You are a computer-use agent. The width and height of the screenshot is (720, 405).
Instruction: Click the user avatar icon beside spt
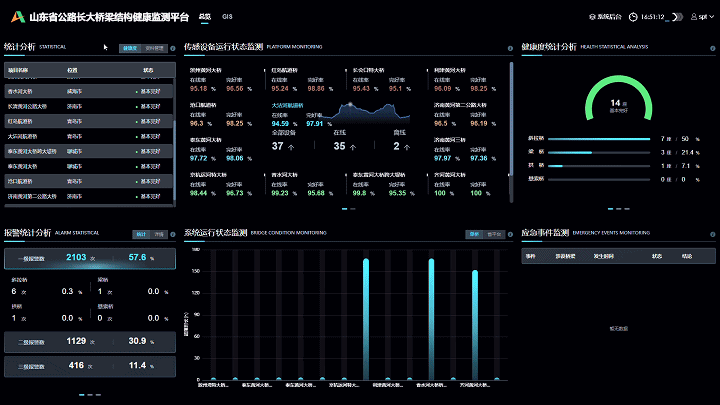[x=694, y=17]
